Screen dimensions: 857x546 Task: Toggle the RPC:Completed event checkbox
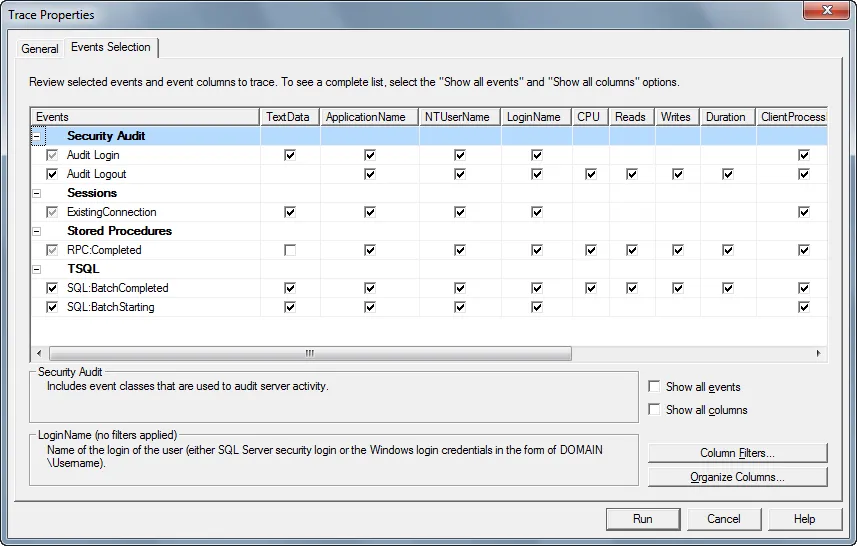[x=52, y=250]
